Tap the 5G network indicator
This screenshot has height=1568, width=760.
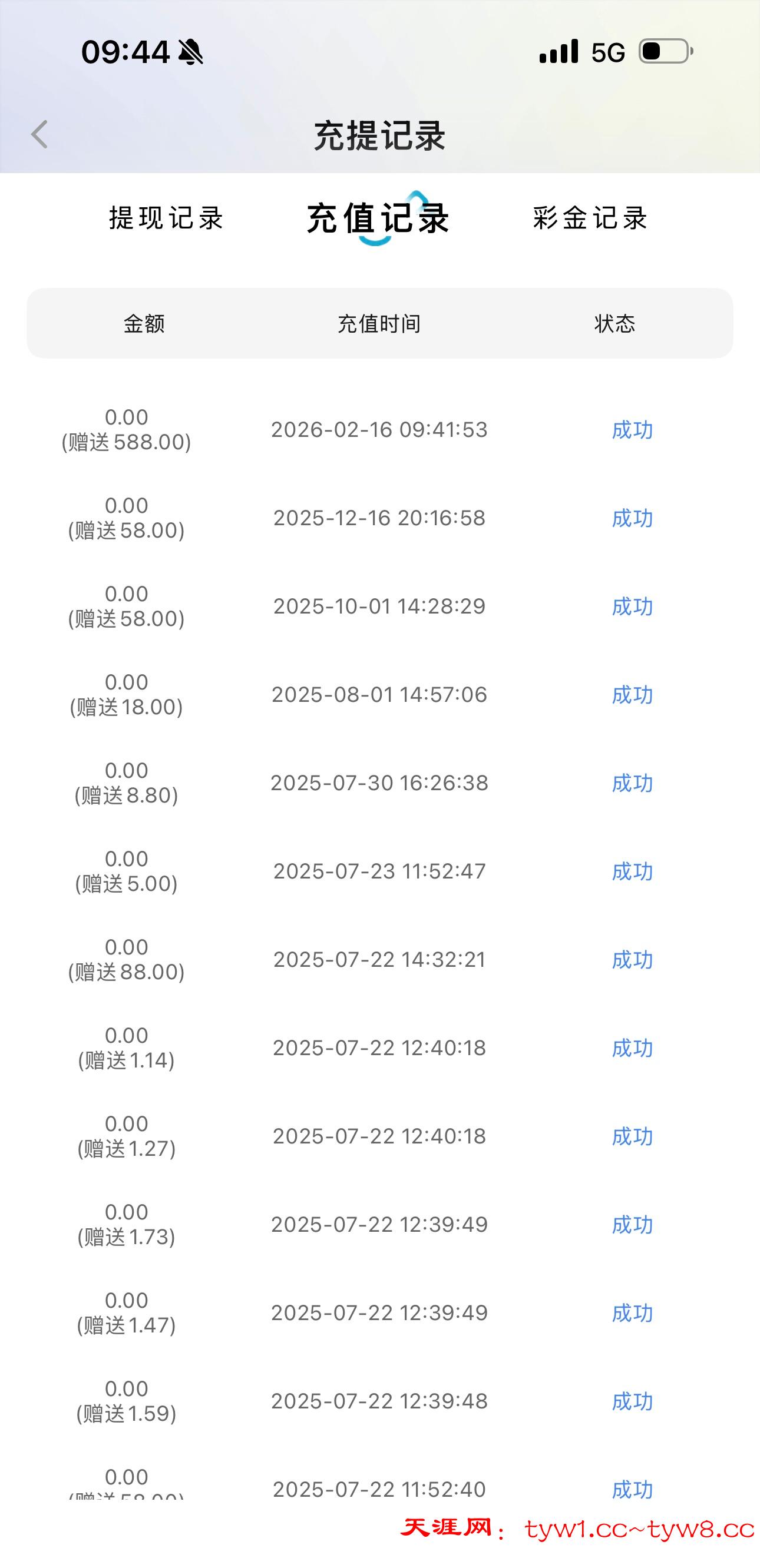(x=608, y=53)
